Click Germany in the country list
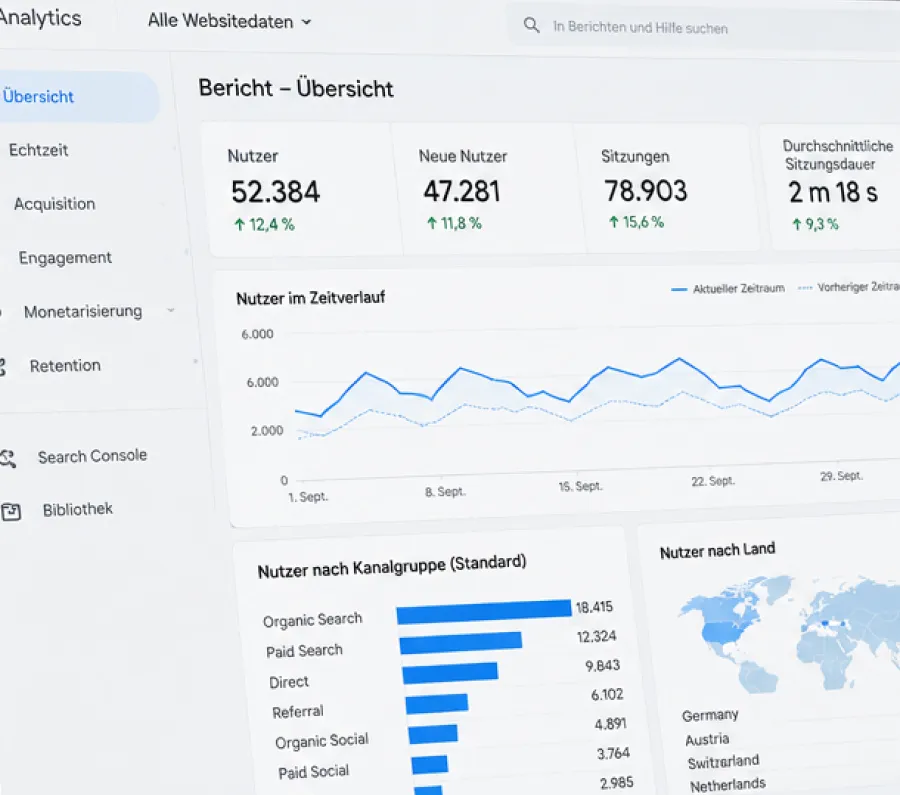This screenshot has height=795, width=900. [710, 715]
